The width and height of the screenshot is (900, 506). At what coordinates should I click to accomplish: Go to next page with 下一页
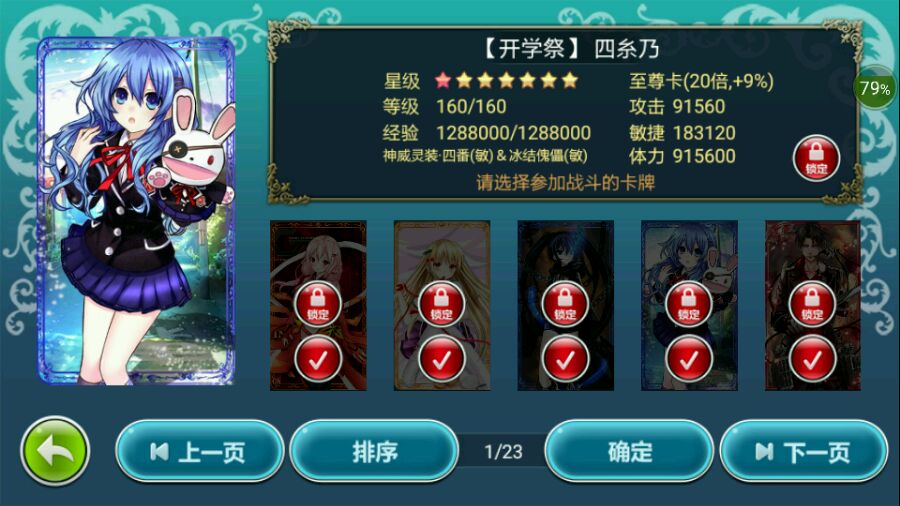pyautogui.click(x=804, y=451)
